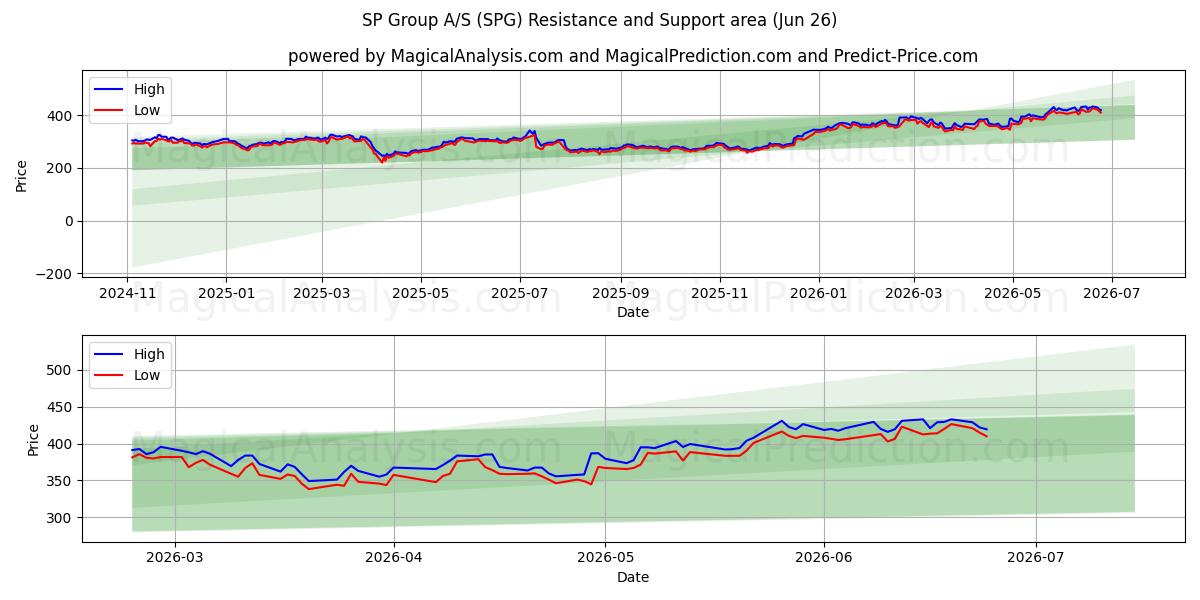The height and width of the screenshot is (600, 1200).
Task: Click the '2026-07' tick label in lower chart
Action: click(x=1036, y=558)
